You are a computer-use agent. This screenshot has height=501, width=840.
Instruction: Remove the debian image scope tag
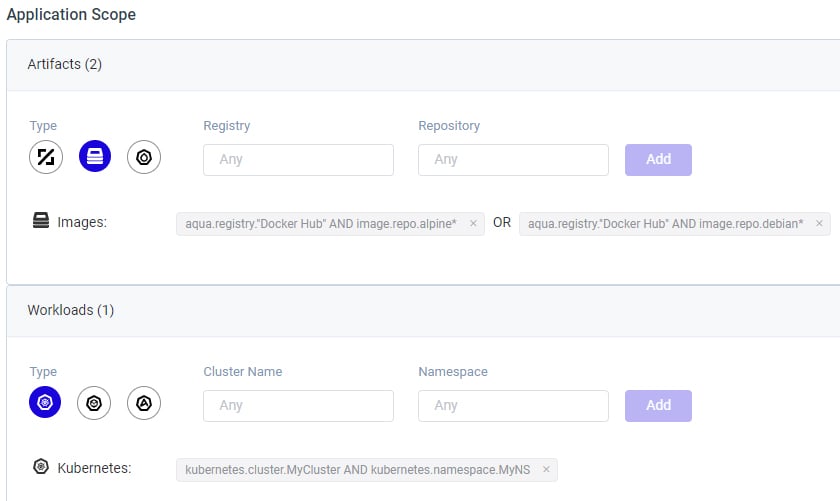[x=819, y=223]
